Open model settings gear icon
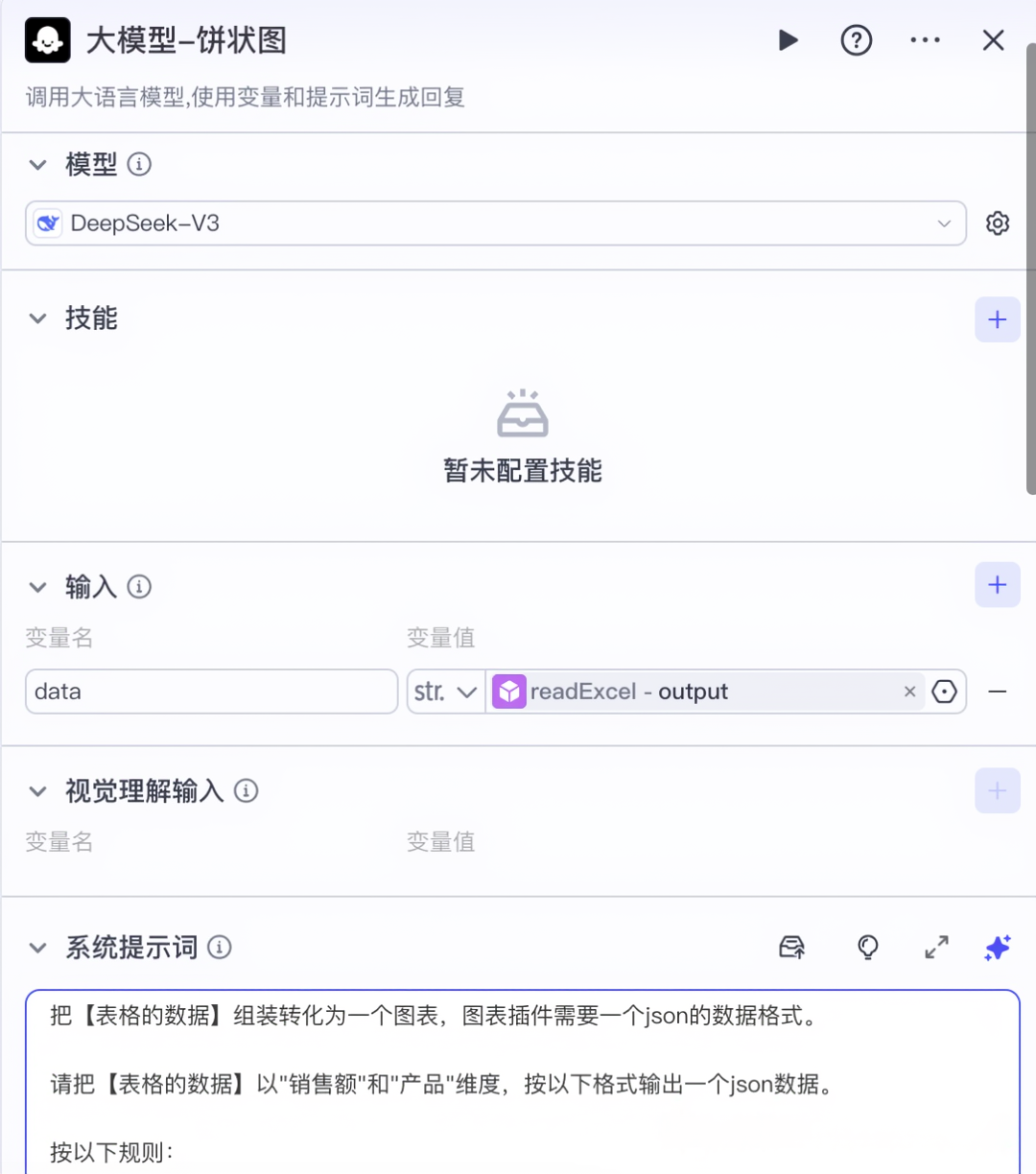The width and height of the screenshot is (1036, 1174). [x=998, y=223]
